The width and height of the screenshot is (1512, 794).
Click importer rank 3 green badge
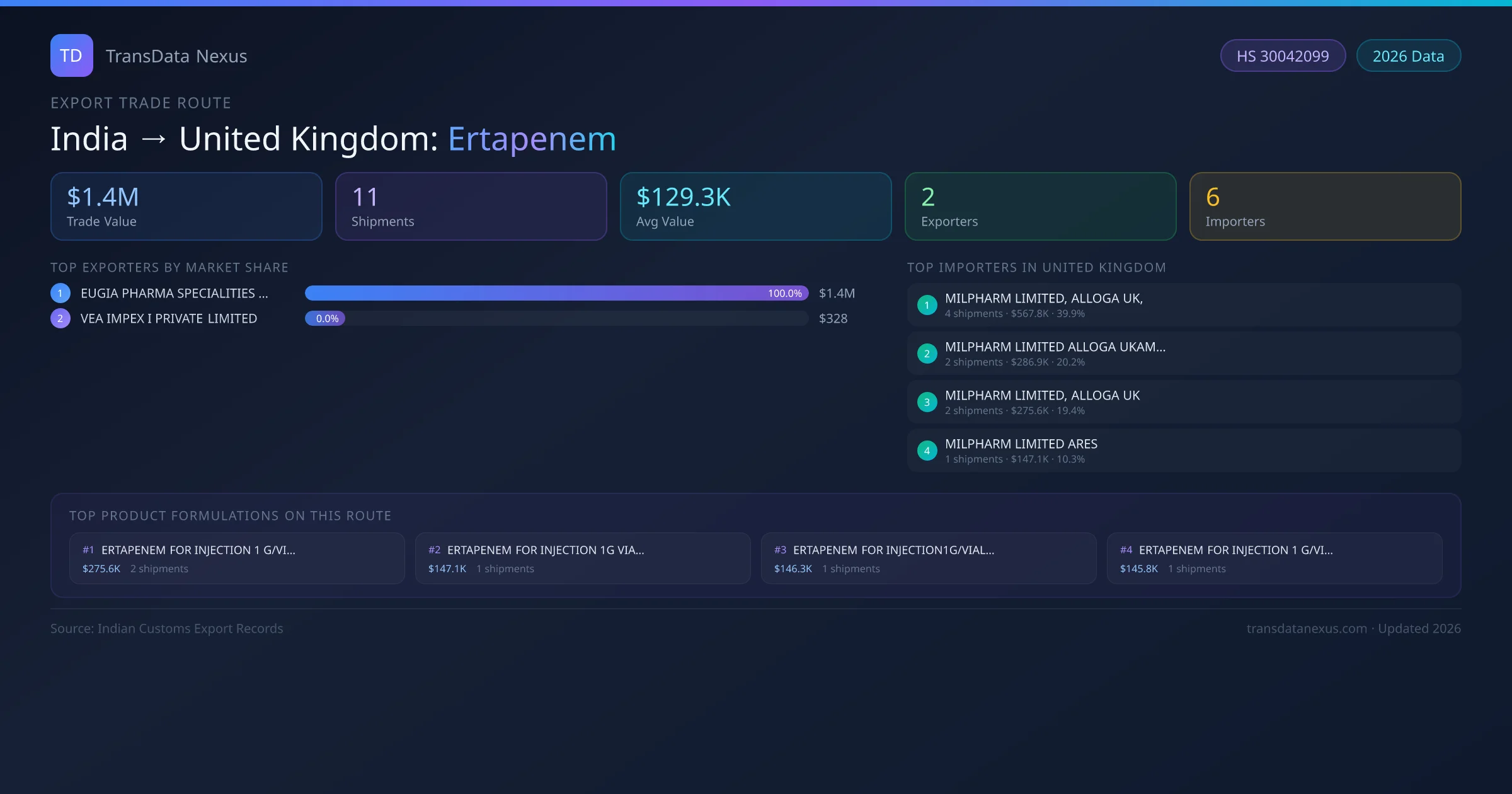(x=927, y=402)
